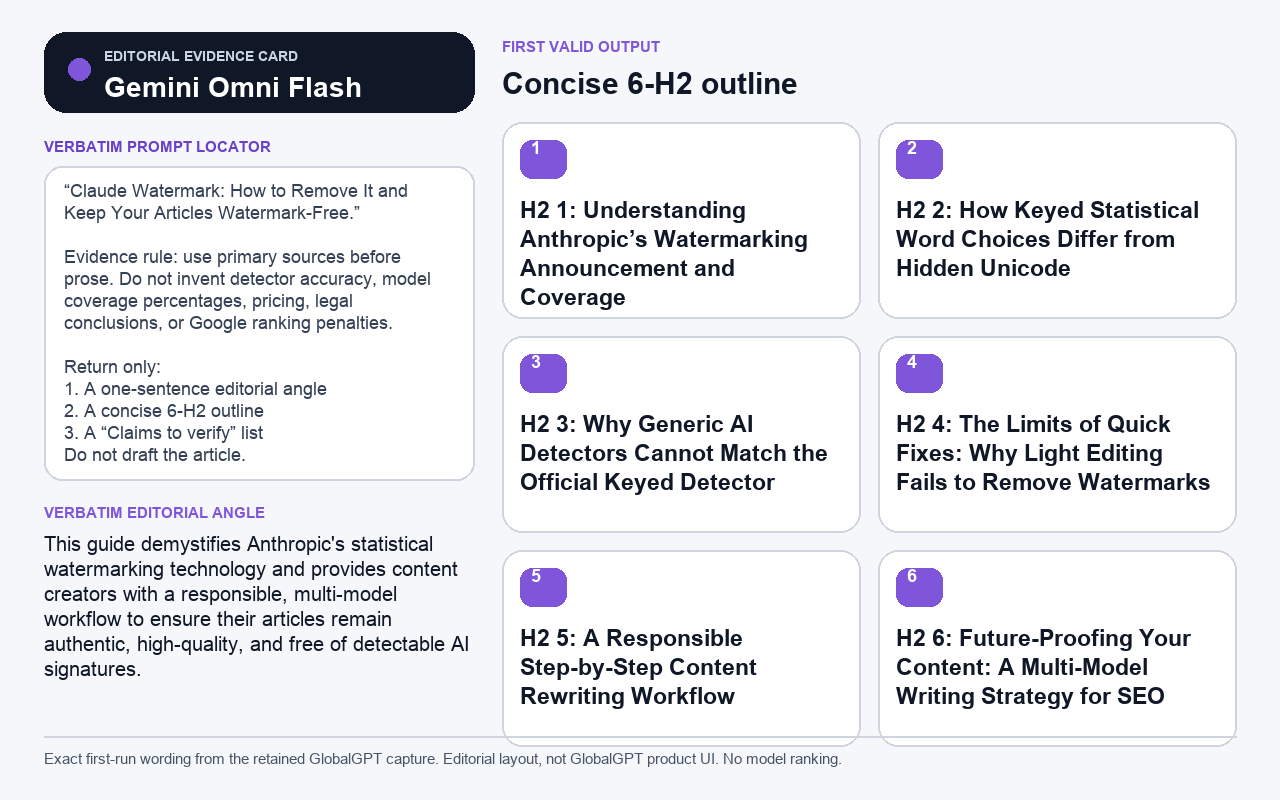The image size is (1280, 800).
Task: Open the H2 5 Responsible Rewriting Workflow card
Action: pyautogui.click(x=681, y=648)
